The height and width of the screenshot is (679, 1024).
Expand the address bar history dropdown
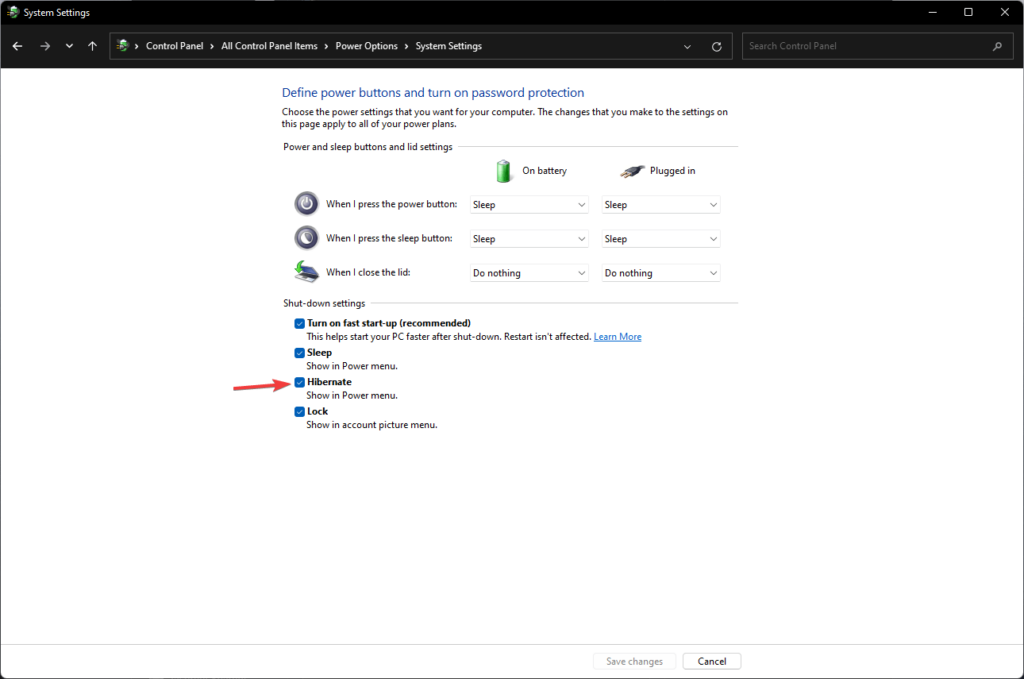click(x=687, y=46)
